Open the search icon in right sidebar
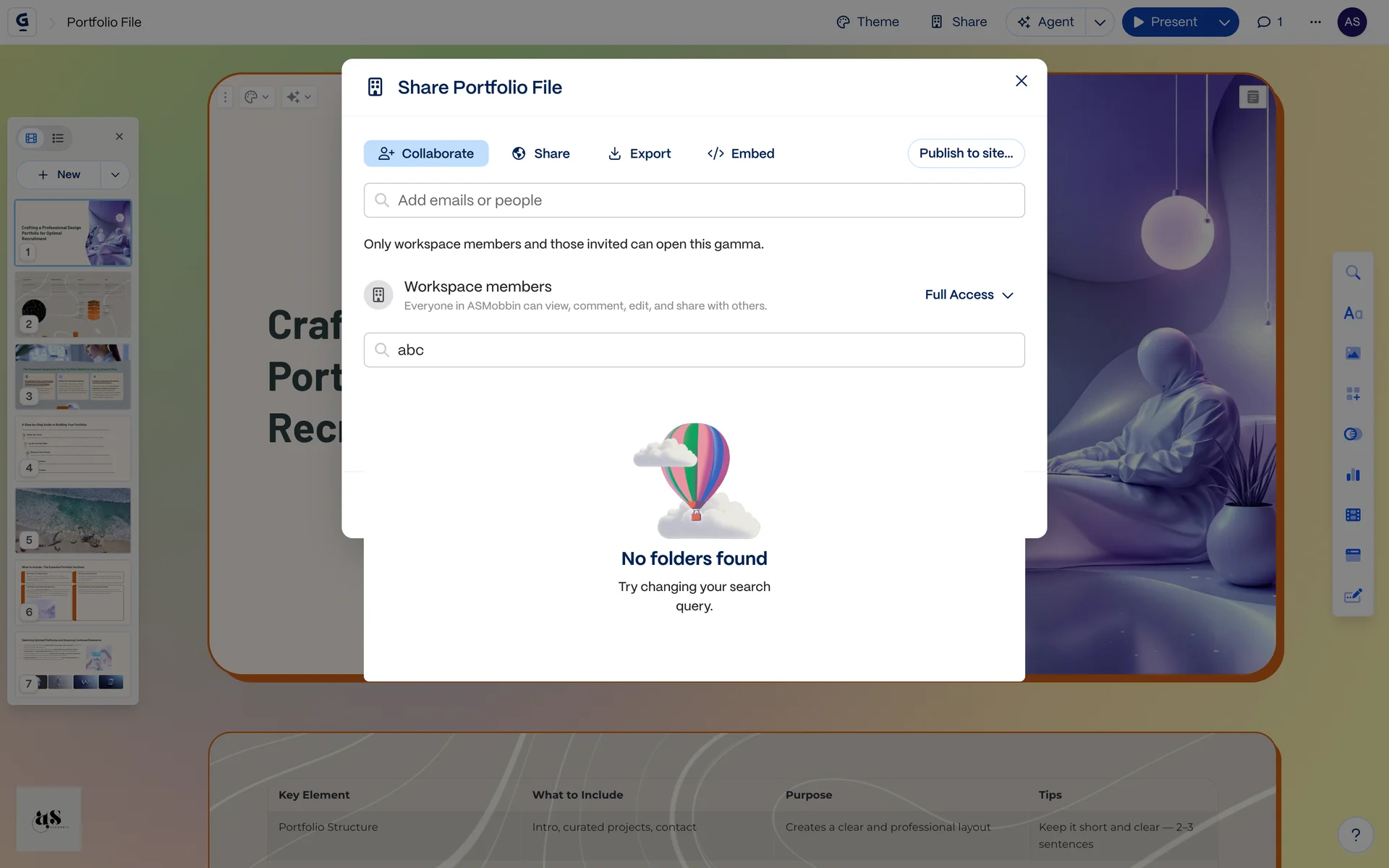 coord(1353,273)
